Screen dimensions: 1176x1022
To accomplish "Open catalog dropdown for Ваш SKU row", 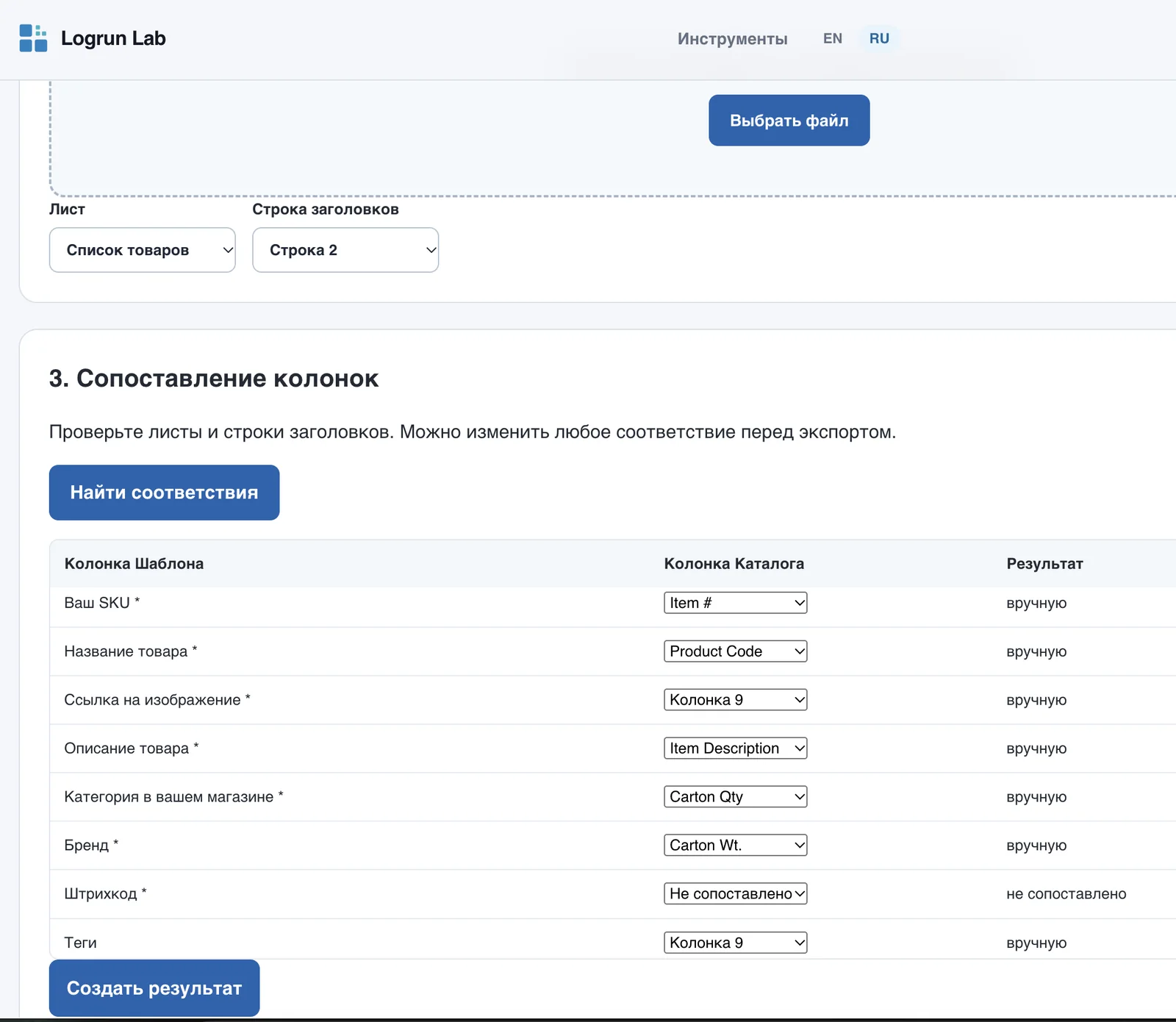I will [735, 603].
